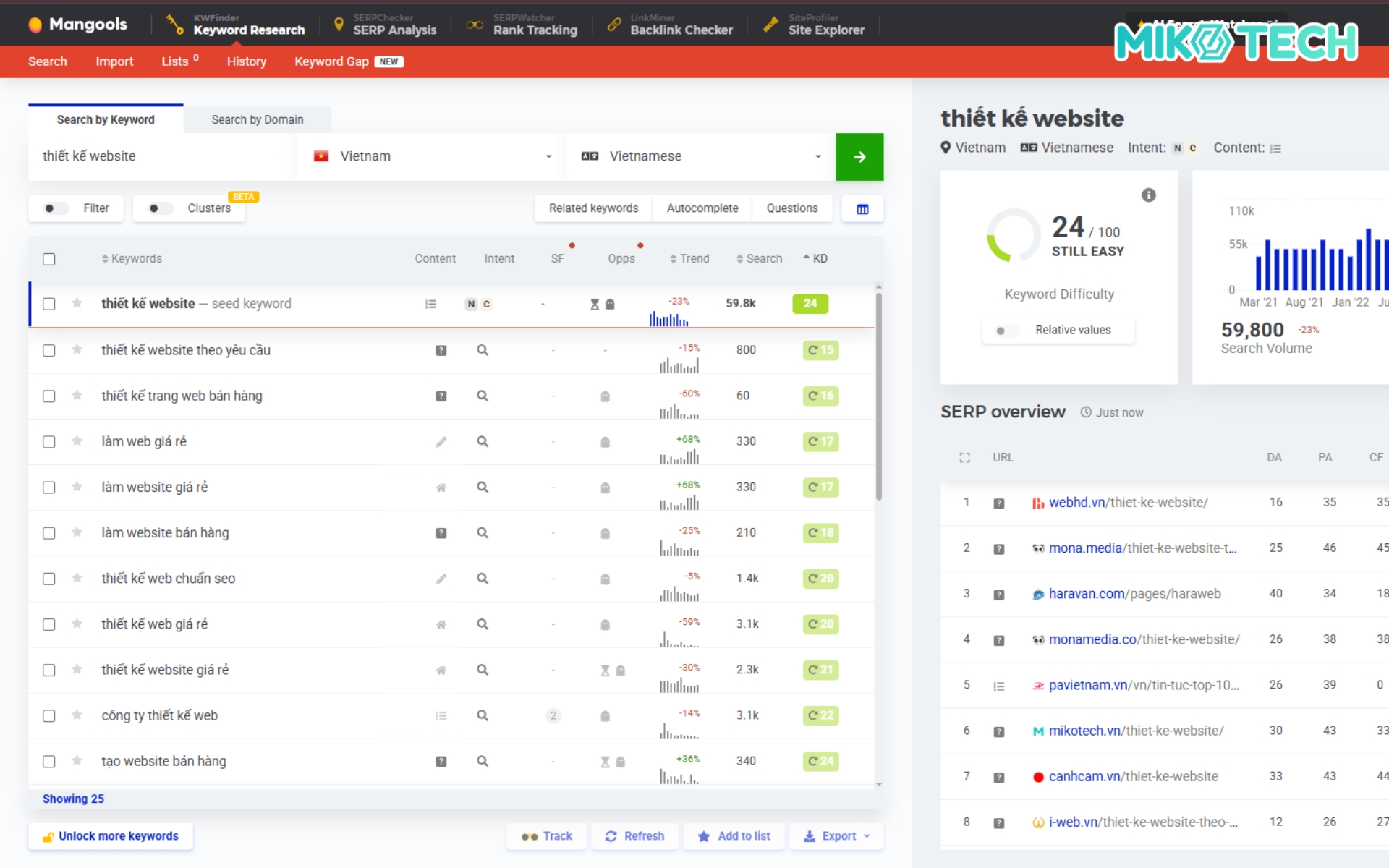Star the 'làm web giá rẻ' keyword
1389x868 pixels.
pyautogui.click(x=77, y=441)
